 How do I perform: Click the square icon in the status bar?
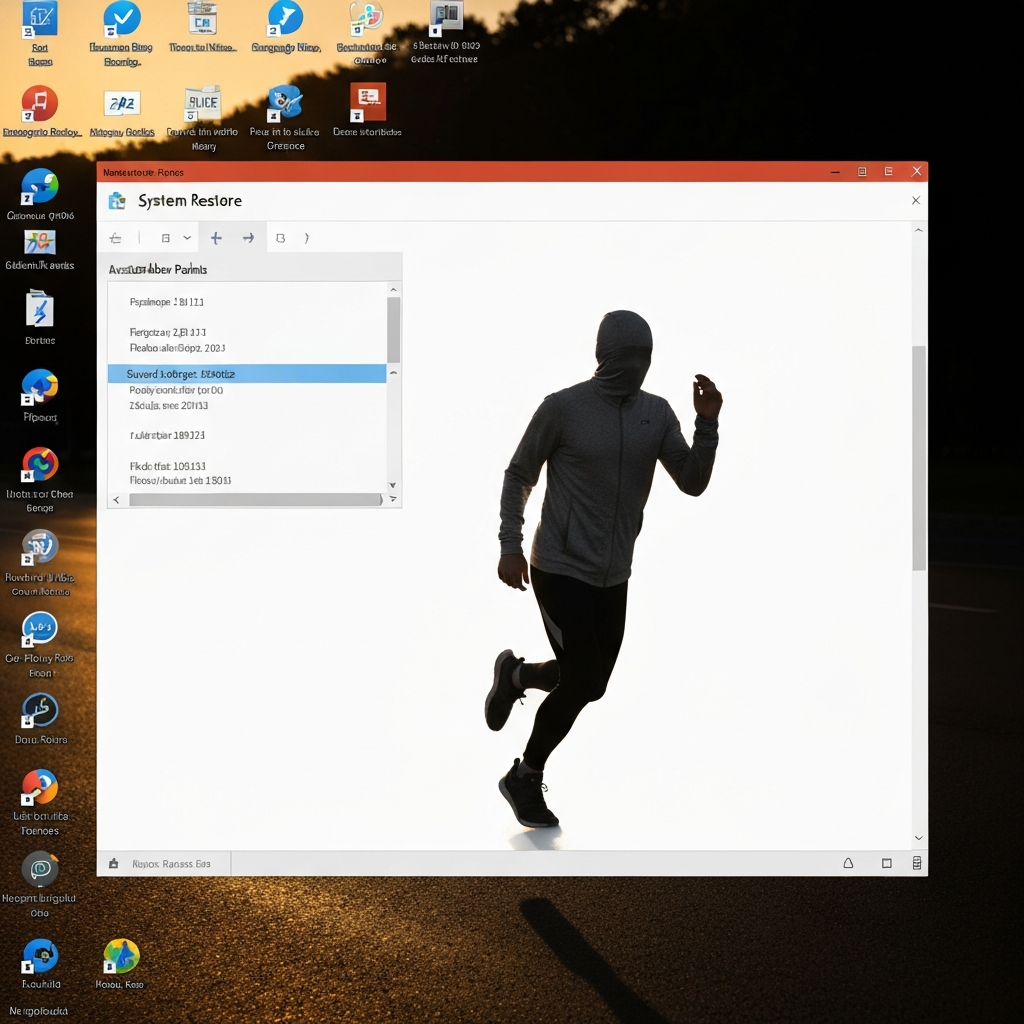click(884, 862)
